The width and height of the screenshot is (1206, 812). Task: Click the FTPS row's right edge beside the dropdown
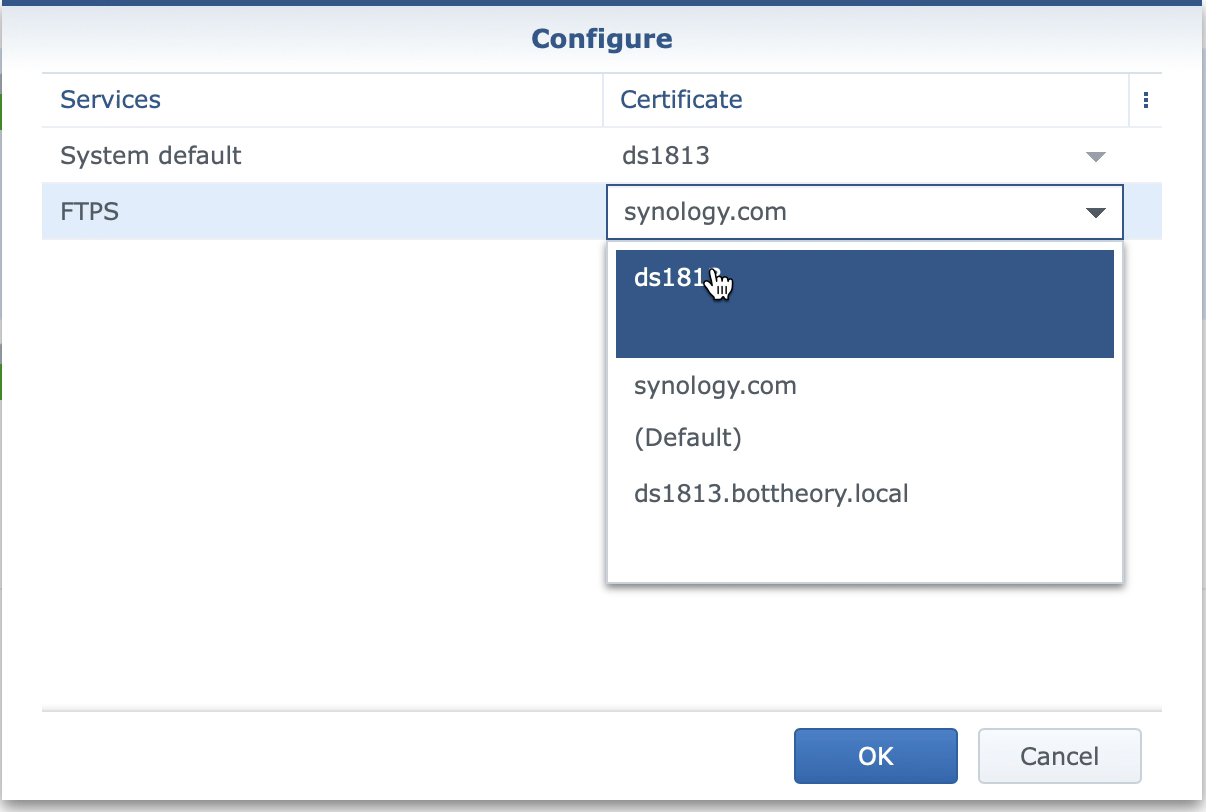(1143, 212)
